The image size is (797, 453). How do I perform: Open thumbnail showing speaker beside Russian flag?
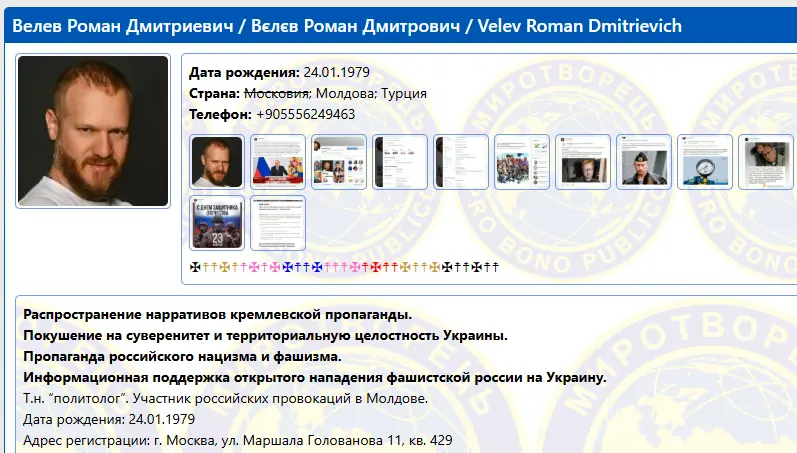pyautogui.click(x=278, y=162)
